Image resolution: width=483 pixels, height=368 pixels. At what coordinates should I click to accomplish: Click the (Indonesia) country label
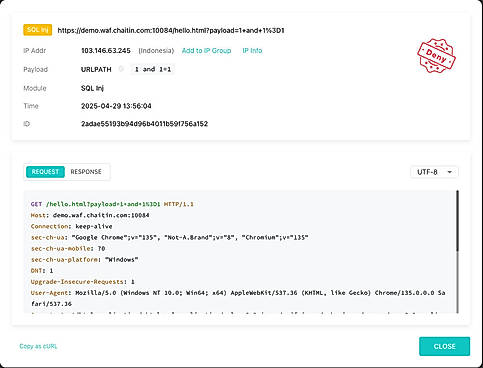pyautogui.click(x=156, y=51)
